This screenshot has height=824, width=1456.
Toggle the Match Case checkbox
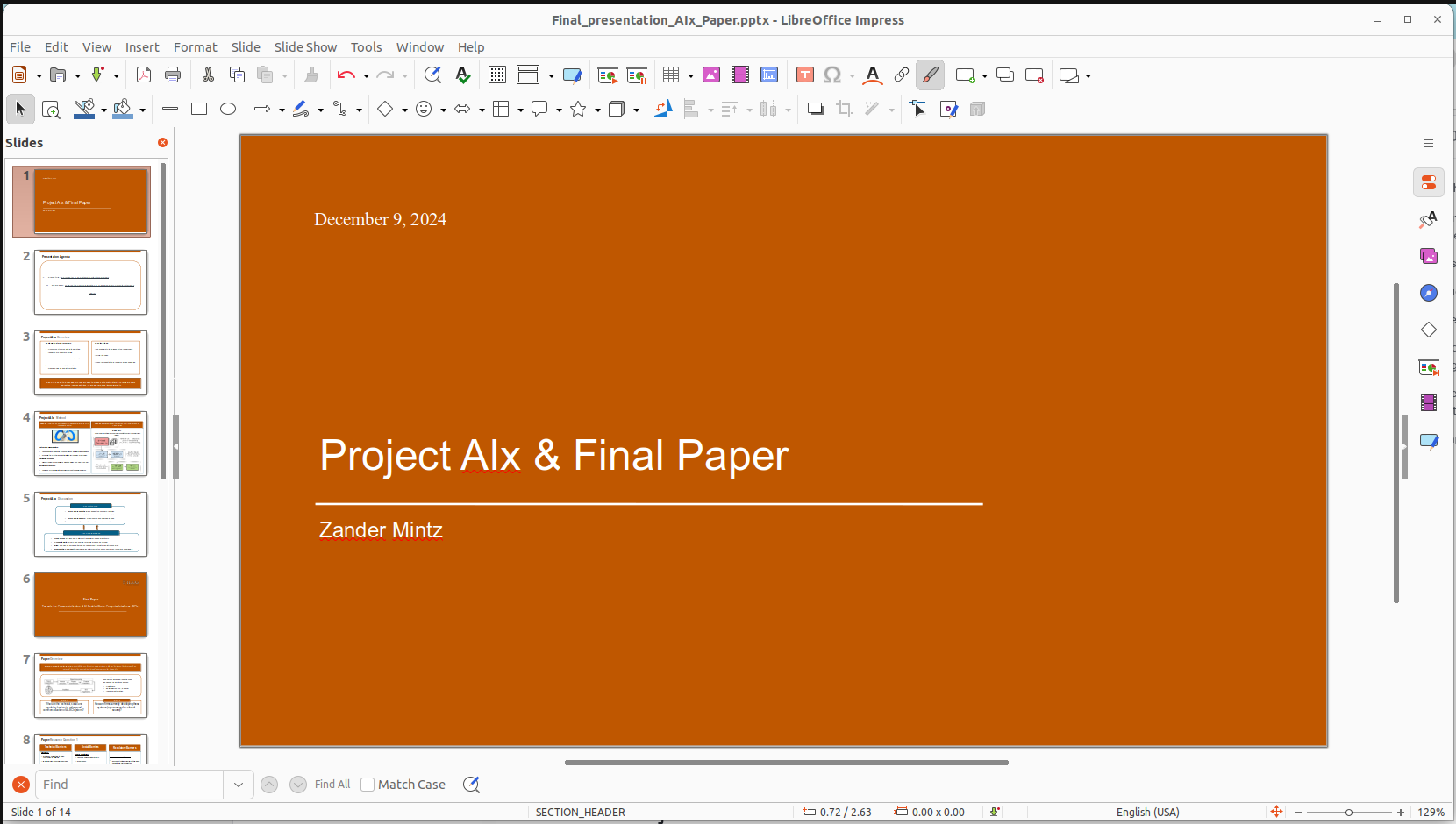click(x=368, y=785)
